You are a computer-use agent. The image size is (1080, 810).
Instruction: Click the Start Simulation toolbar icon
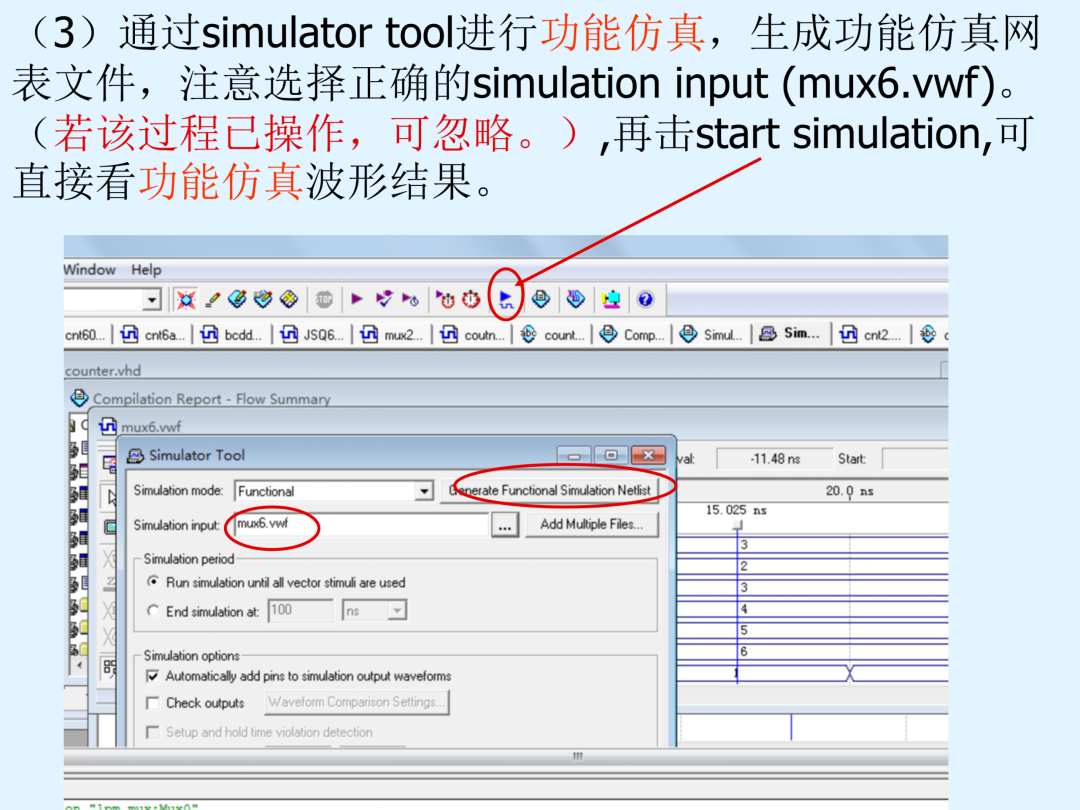pos(506,299)
